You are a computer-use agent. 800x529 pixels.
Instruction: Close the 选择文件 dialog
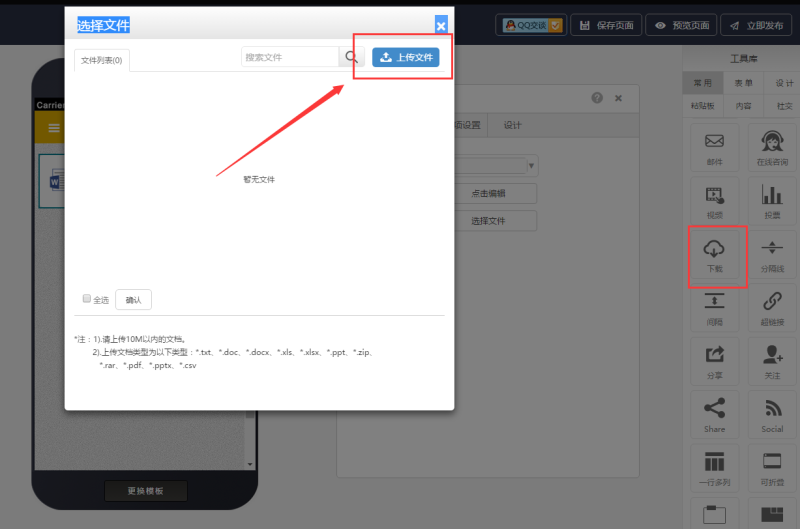click(441, 25)
